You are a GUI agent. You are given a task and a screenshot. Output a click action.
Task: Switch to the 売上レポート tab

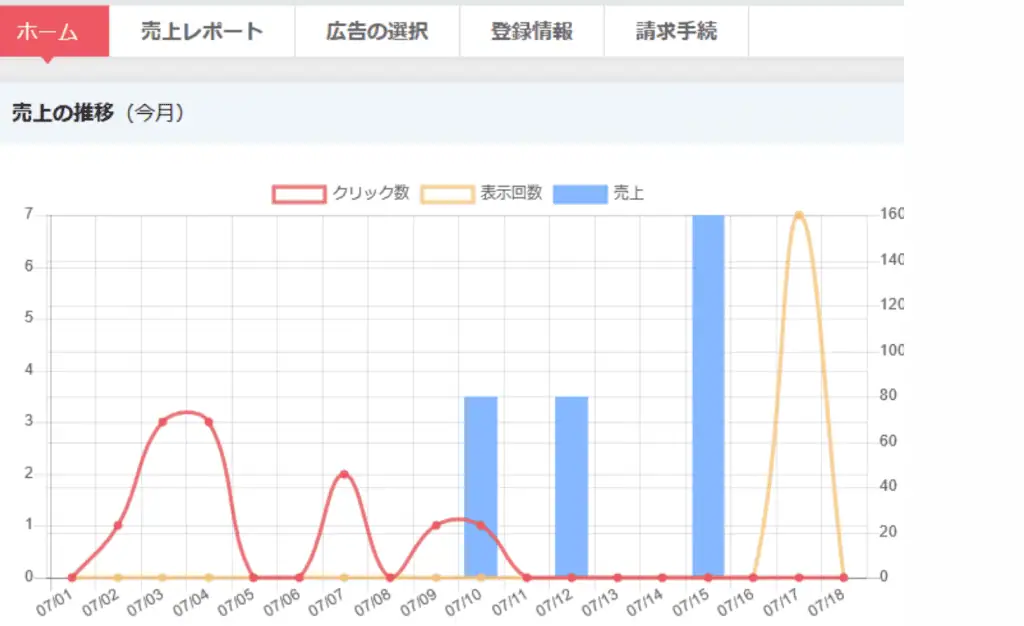202,31
